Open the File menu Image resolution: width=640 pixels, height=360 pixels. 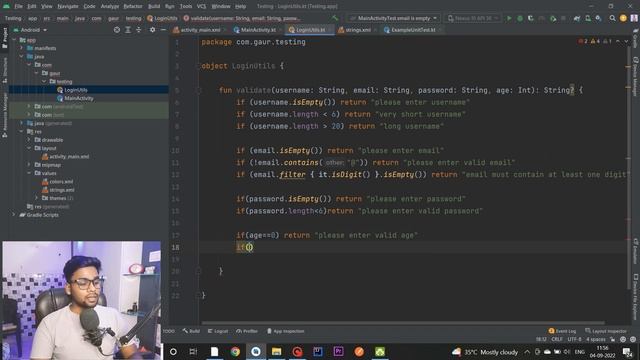click(x=18, y=6)
